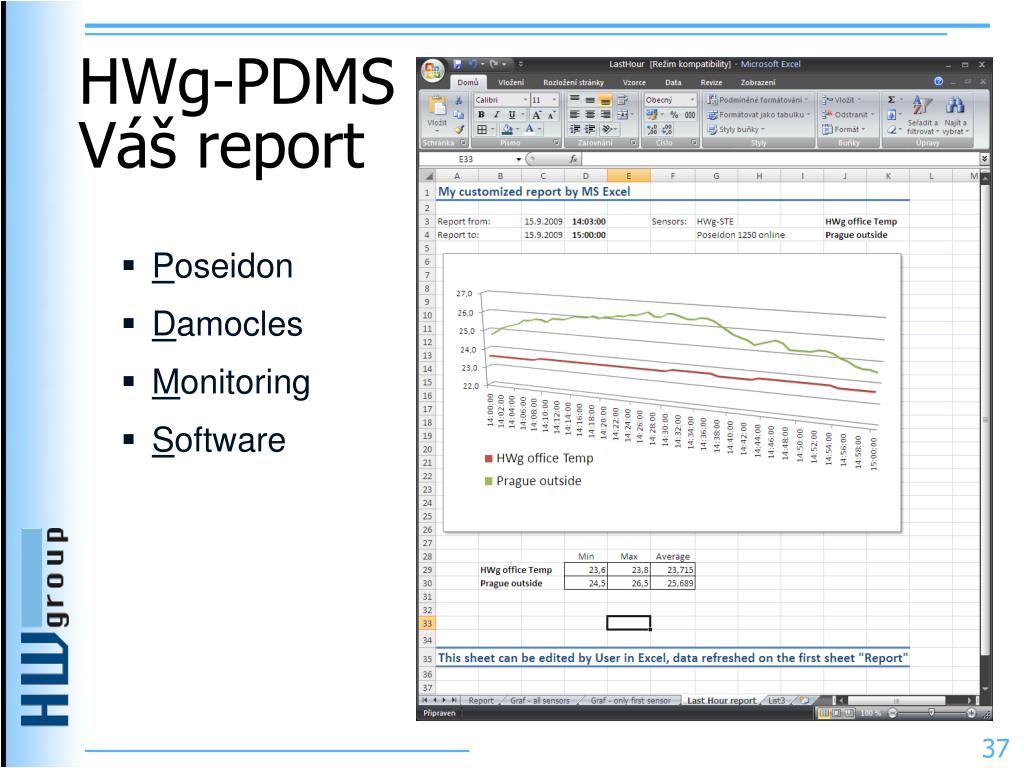Switch to the Data ribbon tab
Viewport: 1024px width, 768px height.
[673, 82]
